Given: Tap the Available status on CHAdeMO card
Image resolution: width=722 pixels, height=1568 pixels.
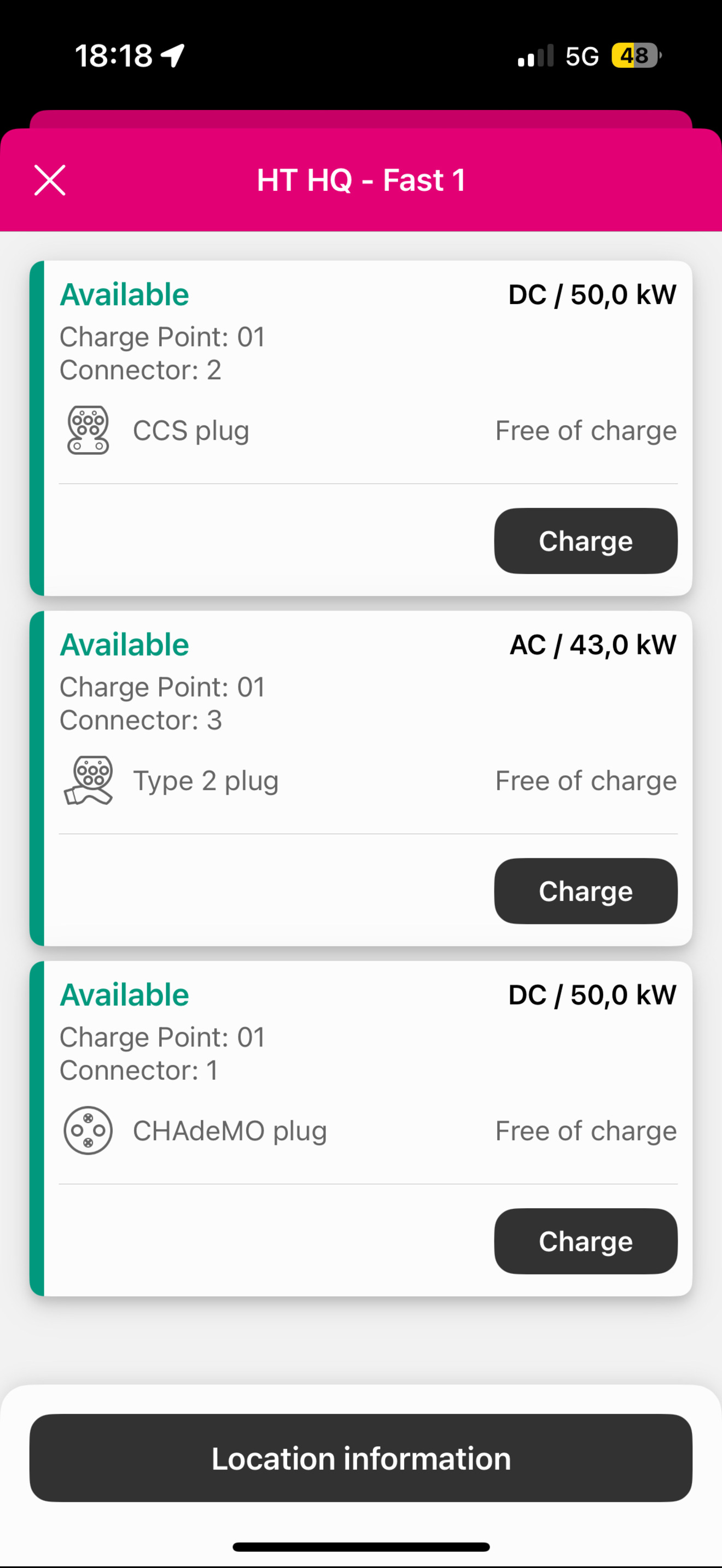Looking at the screenshot, I should pos(125,994).
